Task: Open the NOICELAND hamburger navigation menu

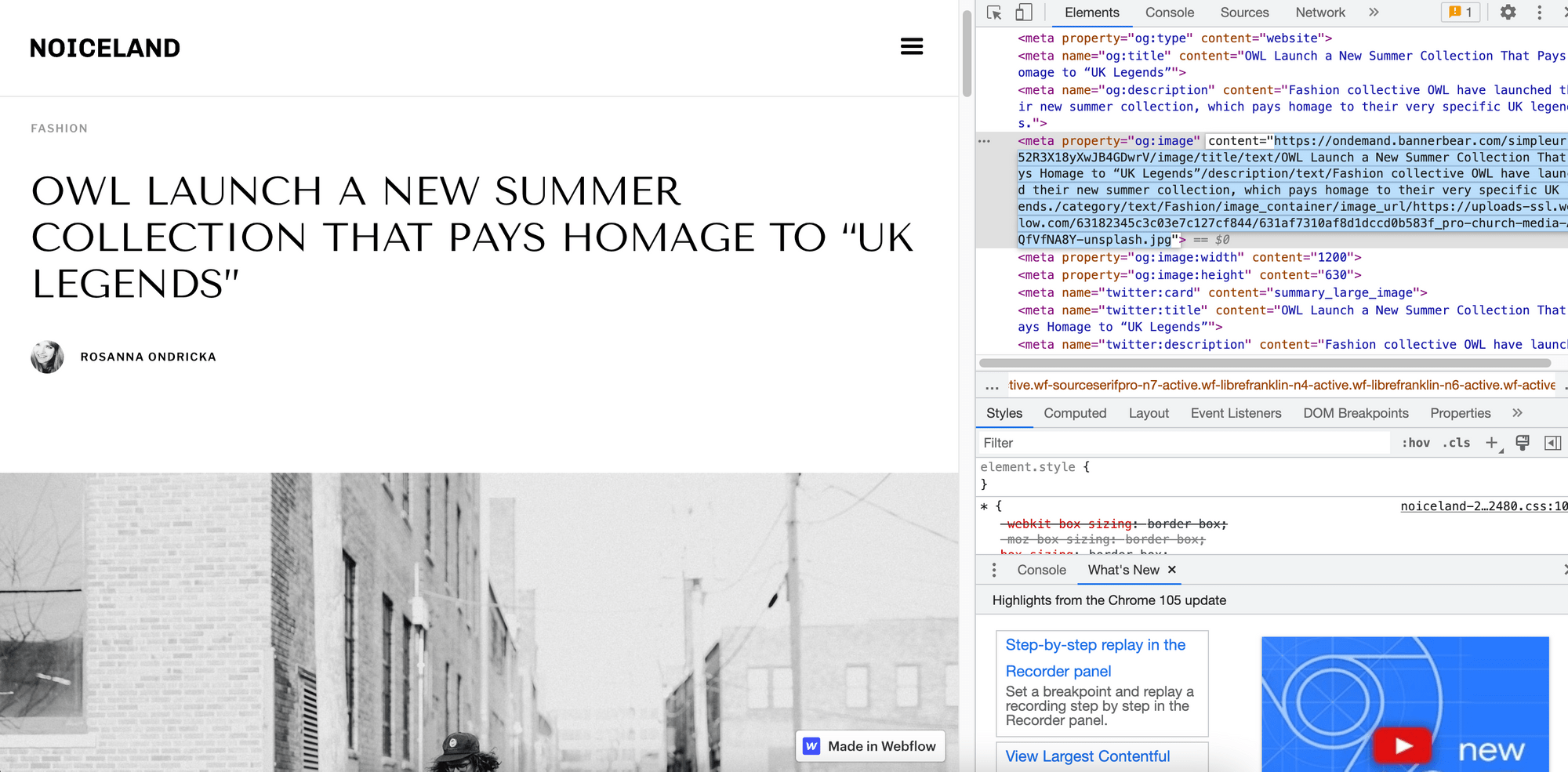Action: click(912, 46)
